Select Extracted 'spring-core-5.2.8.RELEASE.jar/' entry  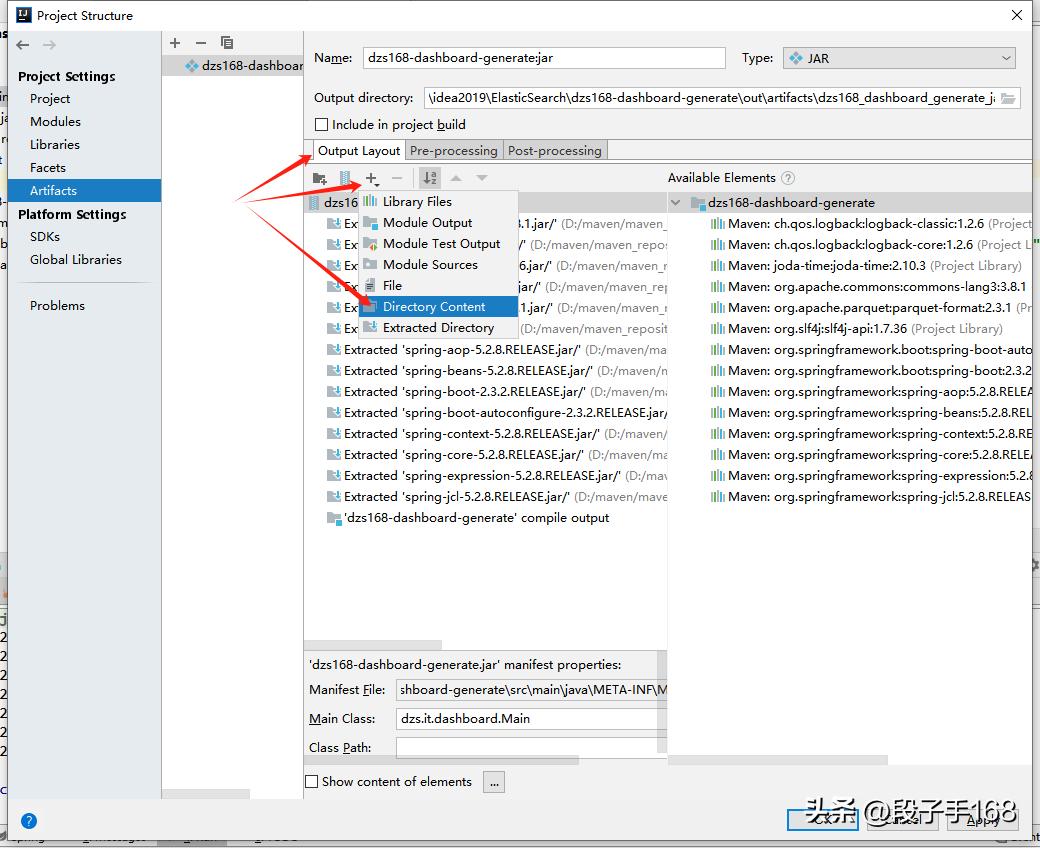coord(496,455)
